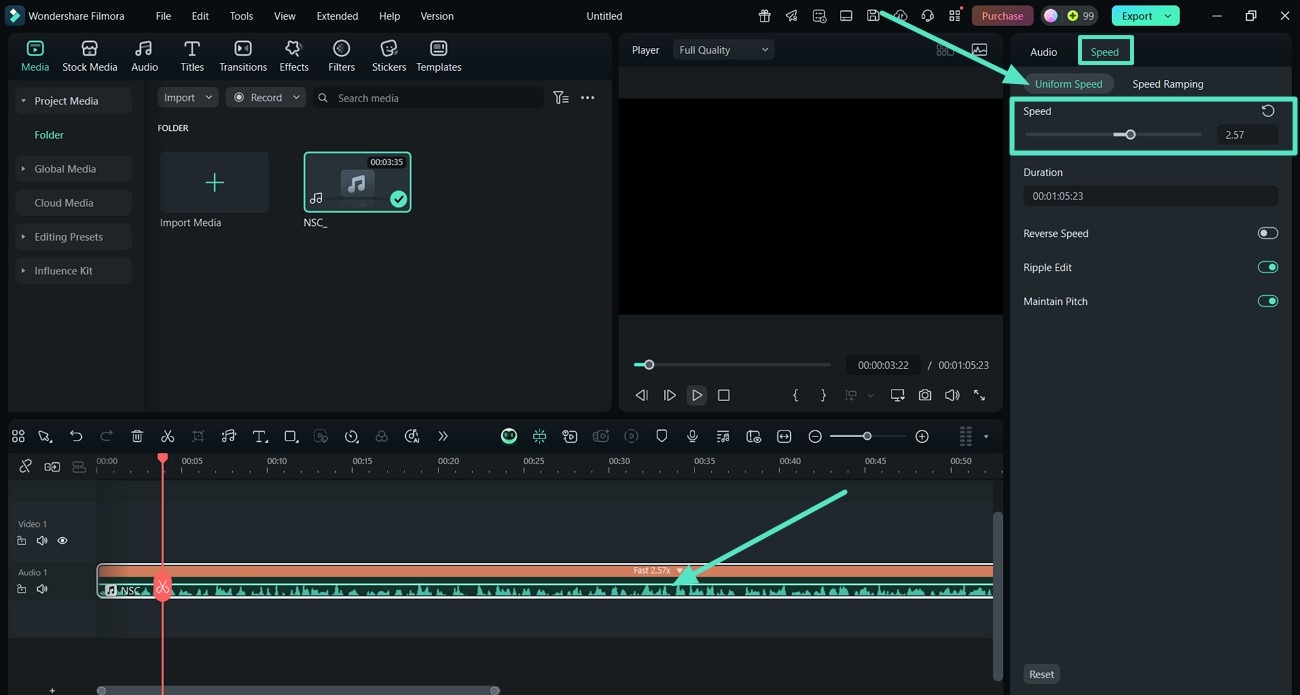The width and height of the screenshot is (1300, 695).
Task: Expand the Influence Kit tree item
Action: (24, 271)
